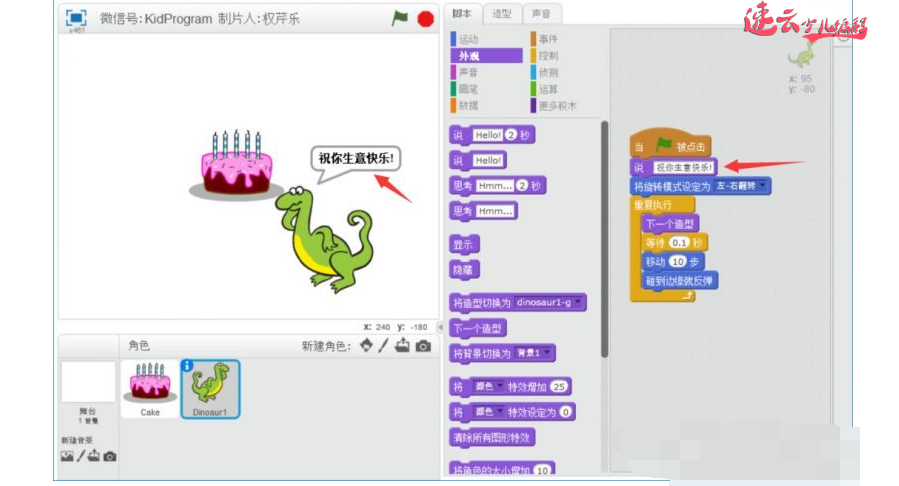The image size is (899, 486).
Task: Click the 下一个造型 block in the palette
Action: click(478, 328)
